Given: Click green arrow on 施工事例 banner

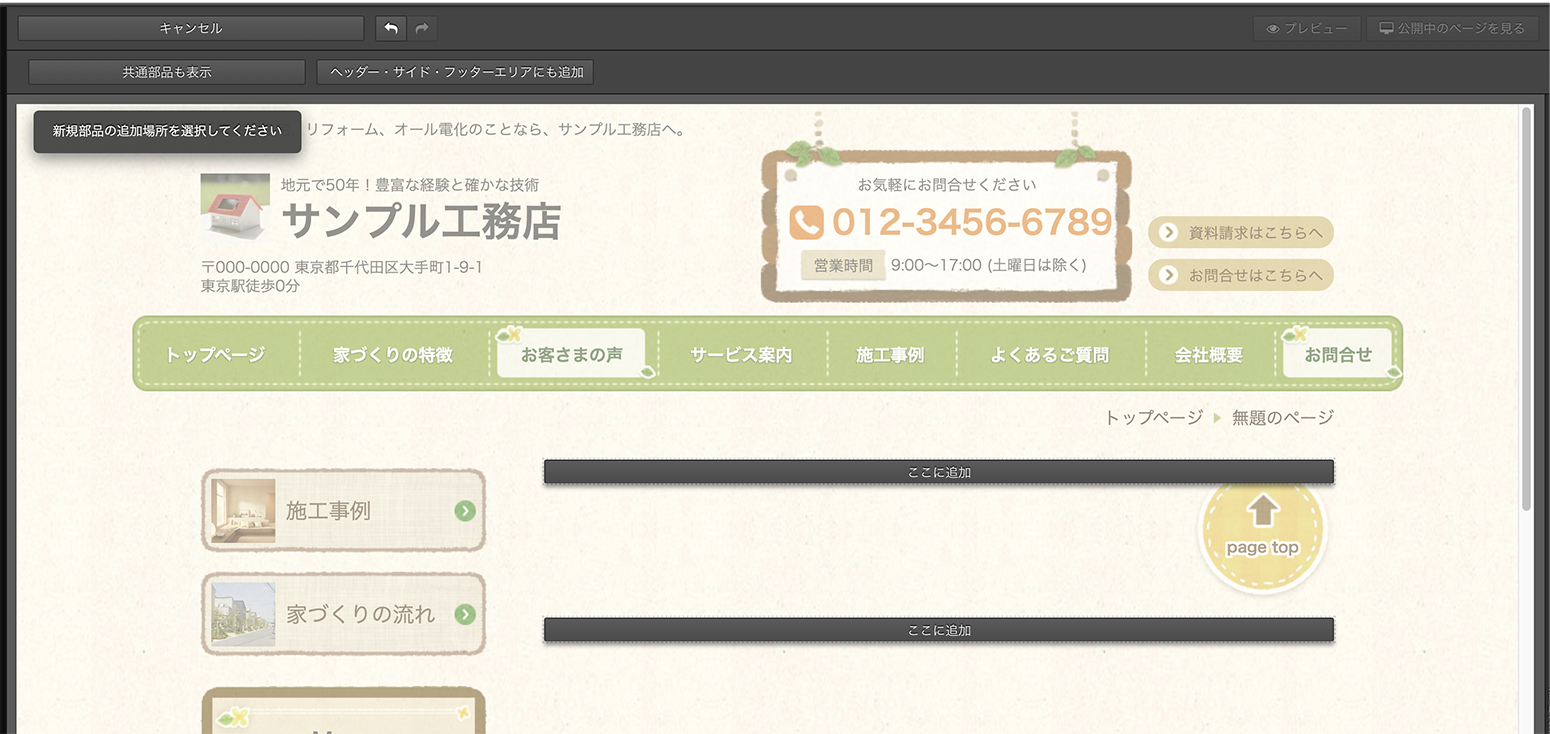Looking at the screenshot, I should click(464, 511).
